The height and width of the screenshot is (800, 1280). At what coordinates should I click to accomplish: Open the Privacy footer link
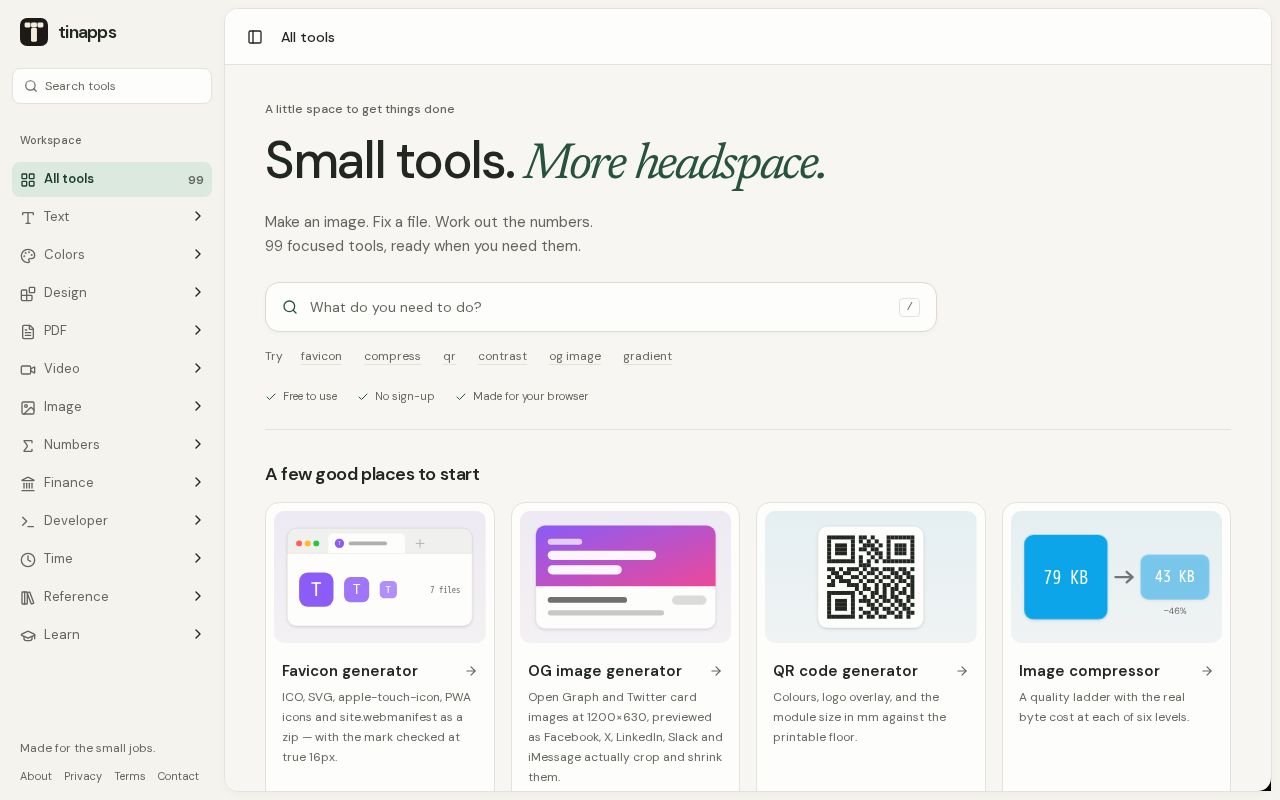tap(83, 776)
